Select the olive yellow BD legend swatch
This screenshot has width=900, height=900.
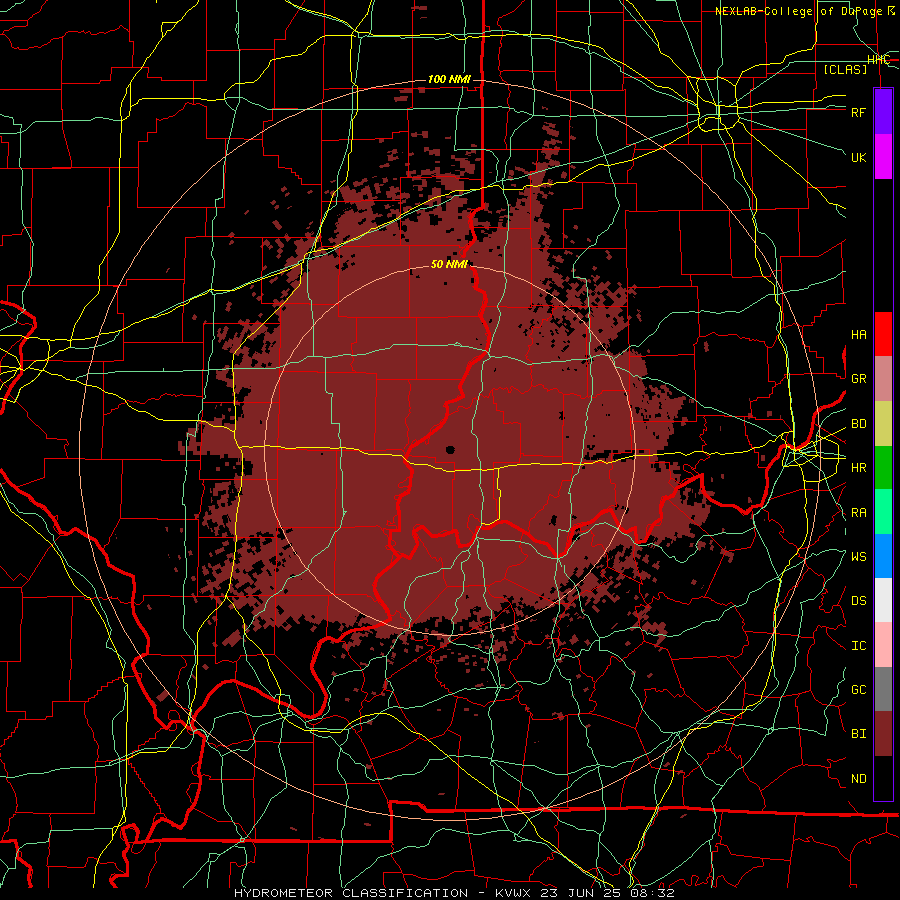(x=883, y=424)
